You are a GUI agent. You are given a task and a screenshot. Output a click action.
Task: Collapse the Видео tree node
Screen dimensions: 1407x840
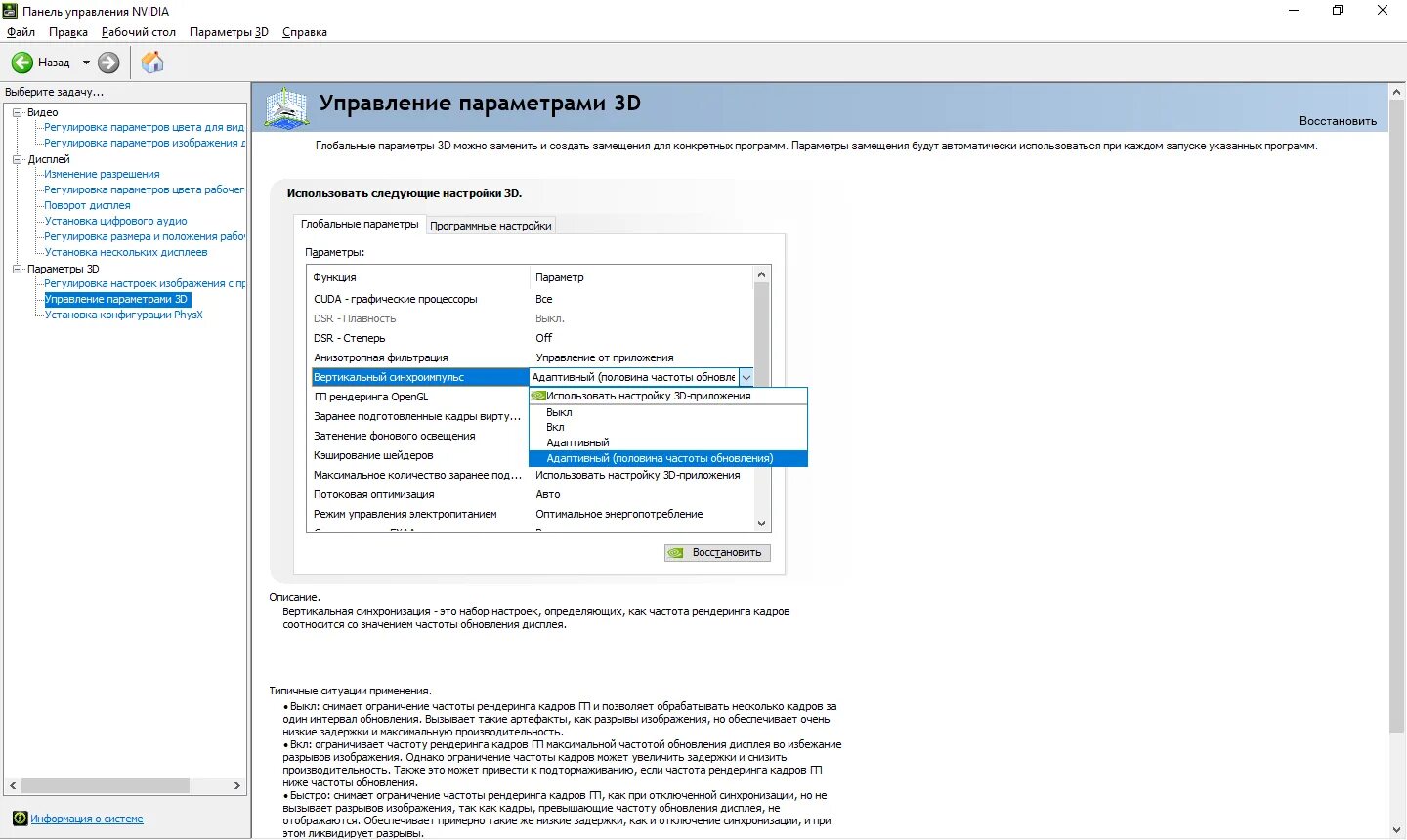tap(17, 112)
